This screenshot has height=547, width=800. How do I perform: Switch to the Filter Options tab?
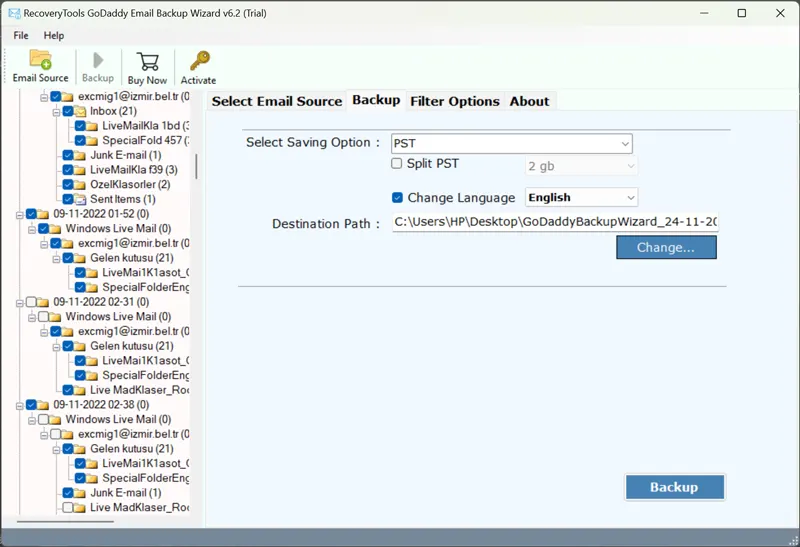pos(454,101)
